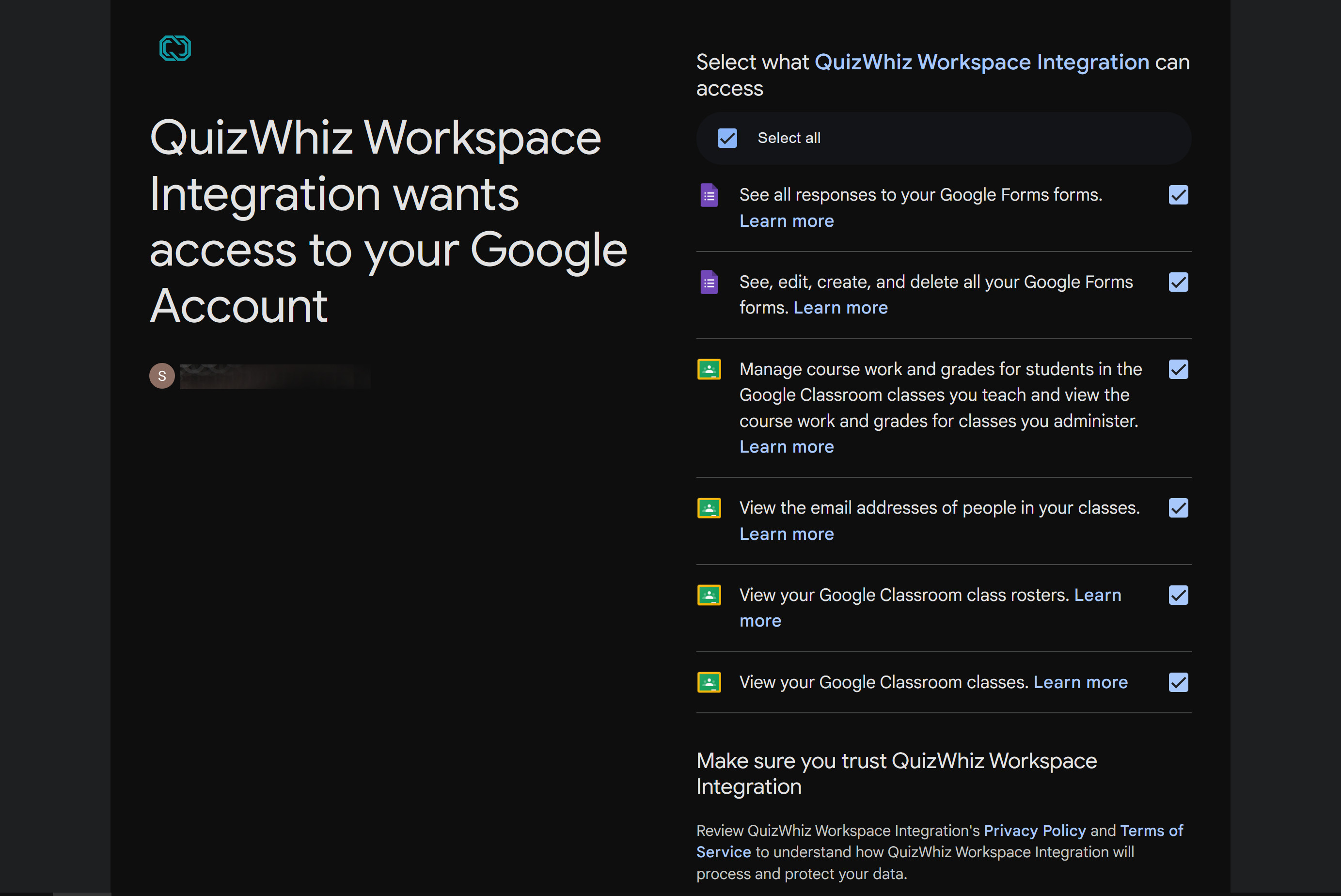
Task: Click Classroom icon beside 'View the email addresses'
Action: pos(709,508)
